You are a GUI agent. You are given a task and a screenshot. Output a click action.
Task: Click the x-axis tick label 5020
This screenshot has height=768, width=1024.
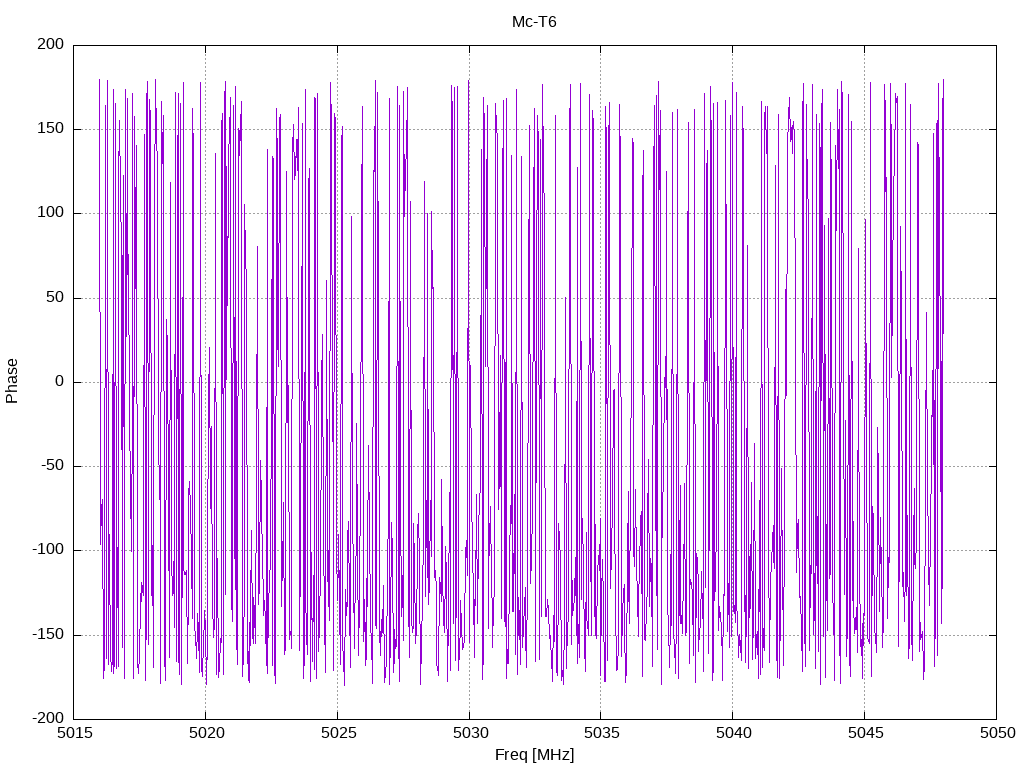(x=206, y=733)
